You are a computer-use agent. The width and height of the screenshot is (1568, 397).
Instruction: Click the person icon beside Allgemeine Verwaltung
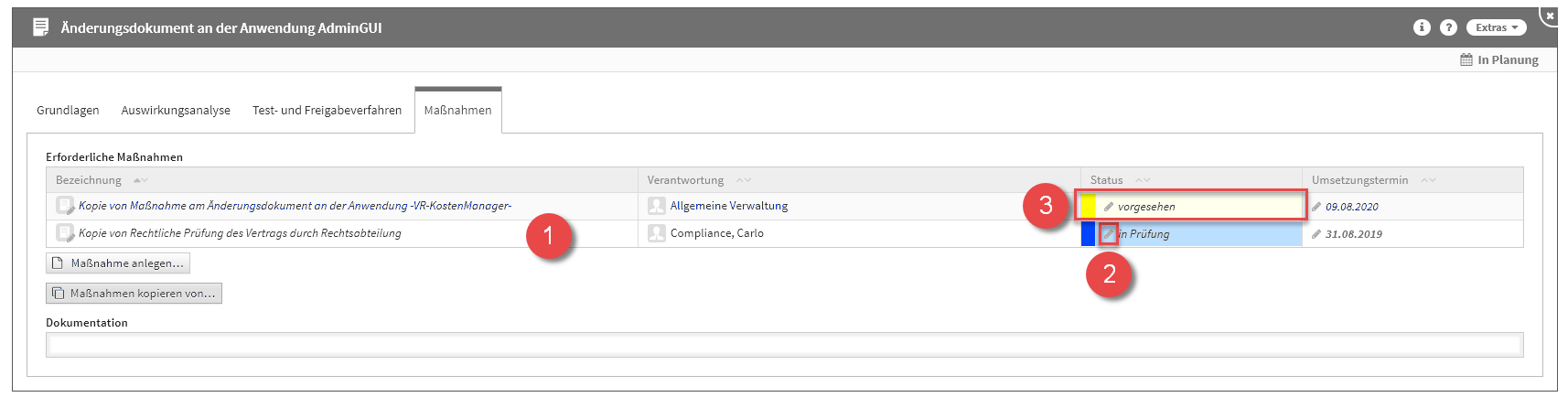(x=656, y=206)
